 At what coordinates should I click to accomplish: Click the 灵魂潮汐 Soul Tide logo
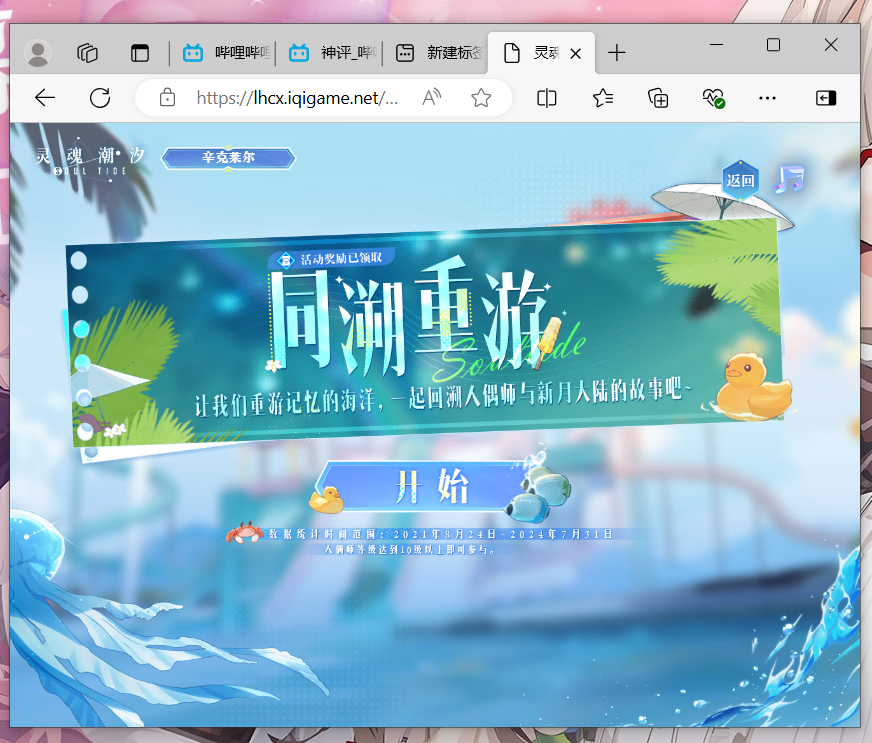89,160
